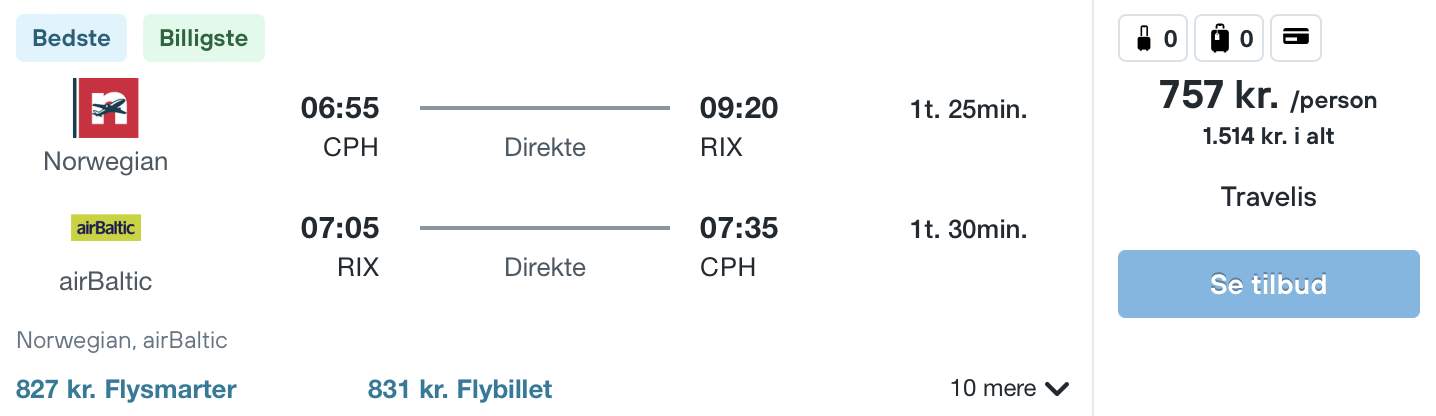Click the Travelis provider name

tap(1268, 197)
